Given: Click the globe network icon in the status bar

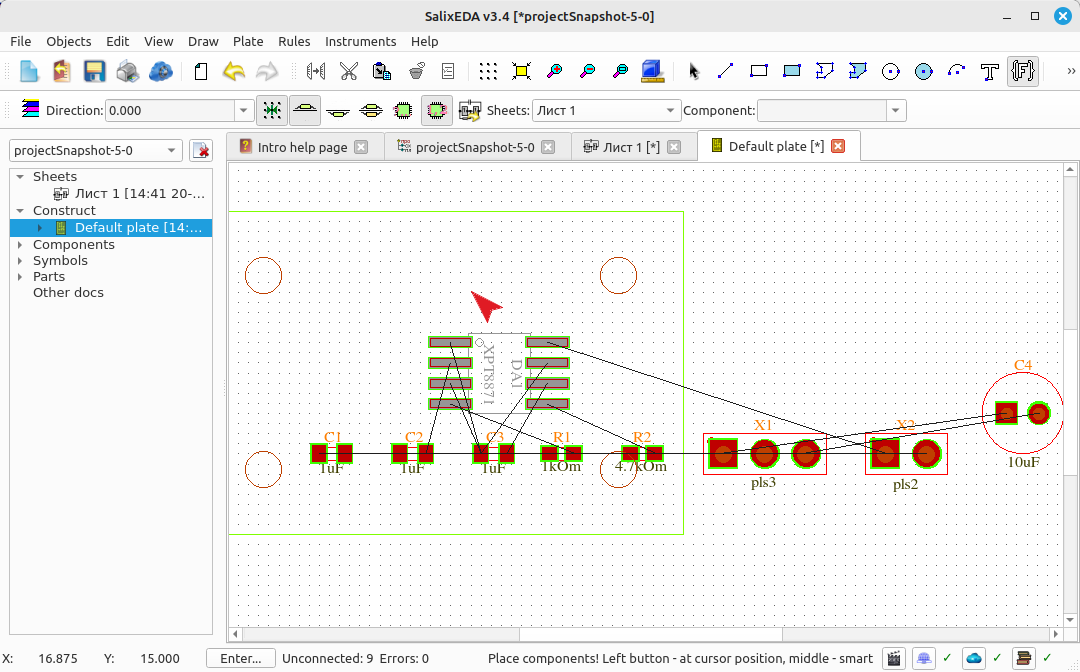Looking at the screenshot, I should click(x=924, y=658).
